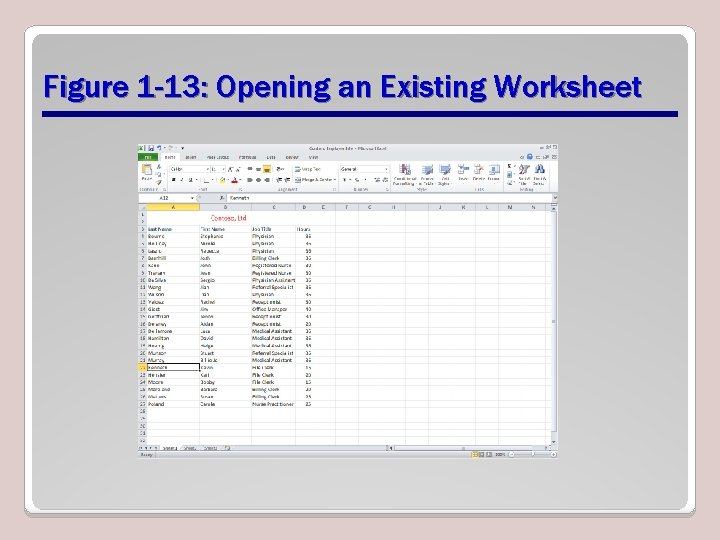720x540 pixels.
Task: Switch to the View ribbon tab
Action: (314, 157)
